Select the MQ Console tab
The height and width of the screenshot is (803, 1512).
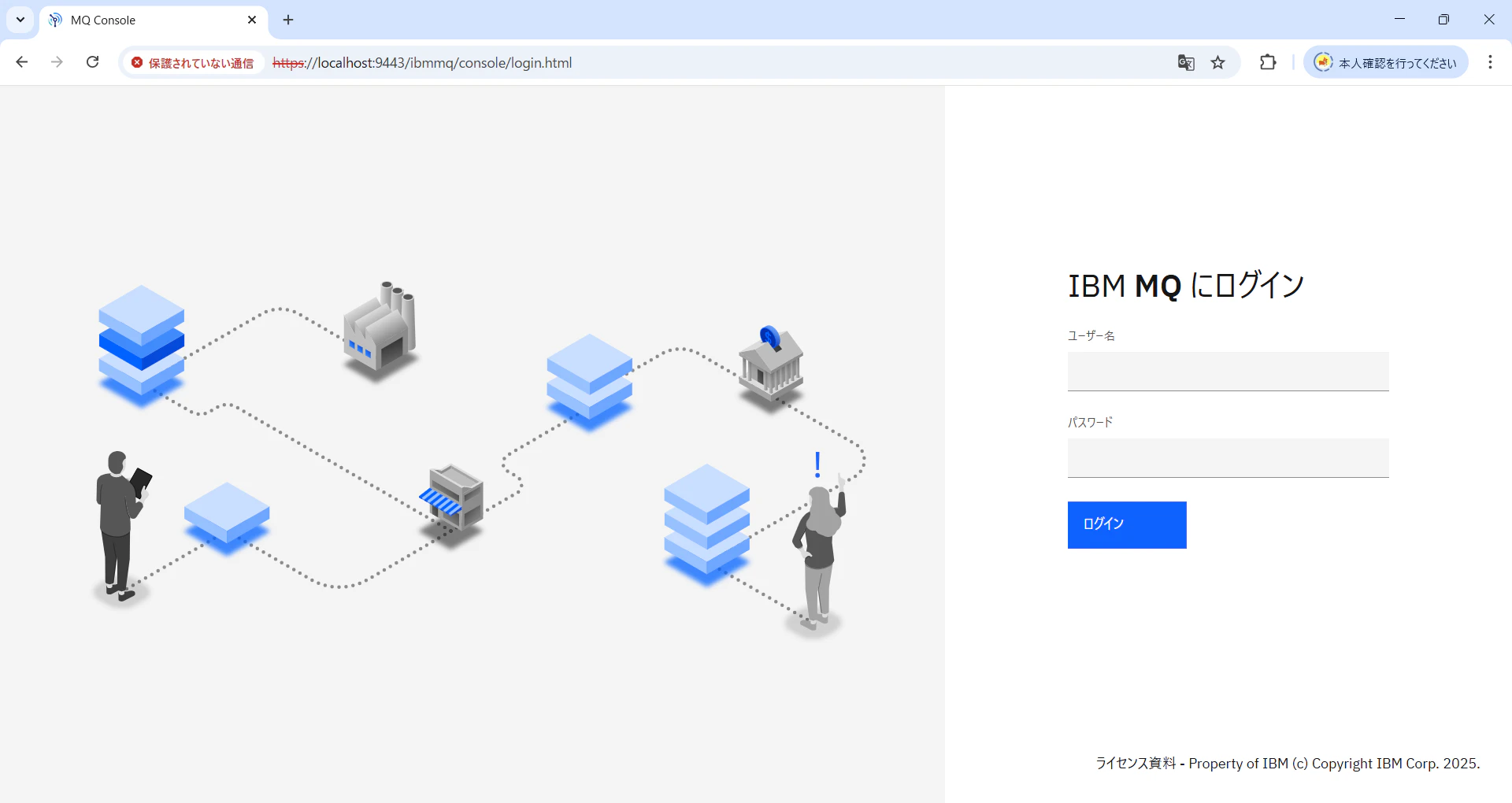pos(154,20)
